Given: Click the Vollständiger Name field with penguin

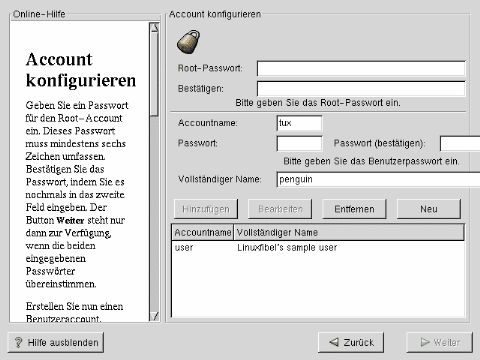Looking at the screenshot, I should 378,180.
